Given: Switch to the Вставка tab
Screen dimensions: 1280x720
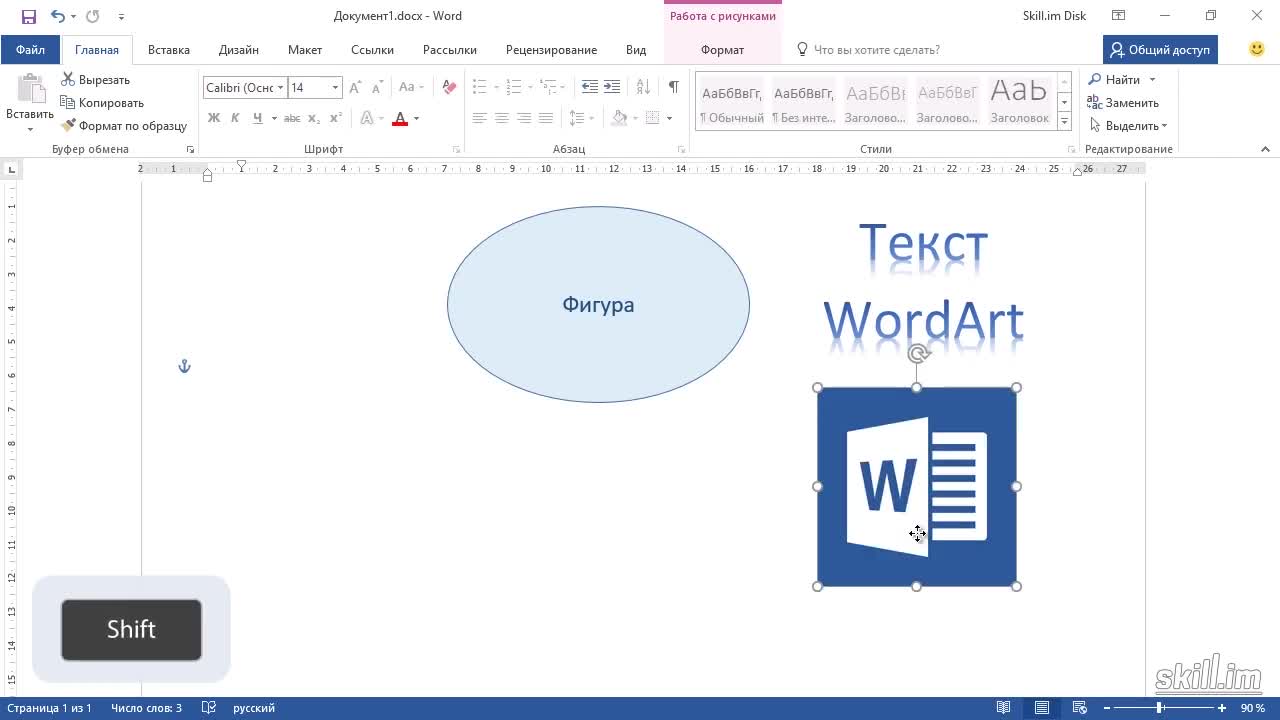Looking at the screenshot, I should pos(169,49).
